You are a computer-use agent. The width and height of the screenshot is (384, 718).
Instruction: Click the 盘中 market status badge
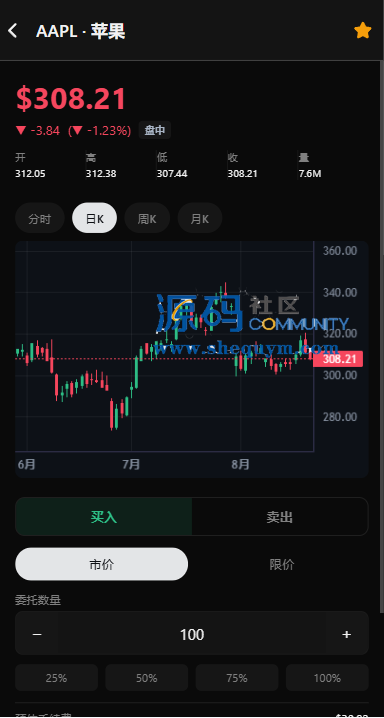(155, 131)
